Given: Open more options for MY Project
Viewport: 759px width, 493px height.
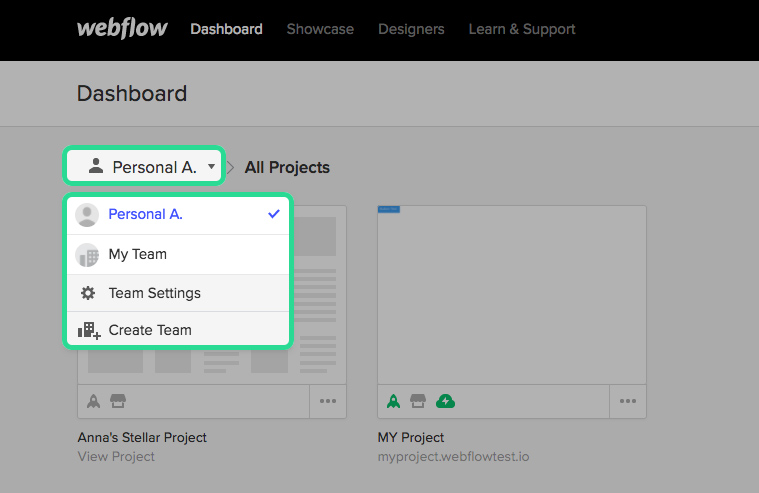Looking at the screenshot, I should (628, 401).
